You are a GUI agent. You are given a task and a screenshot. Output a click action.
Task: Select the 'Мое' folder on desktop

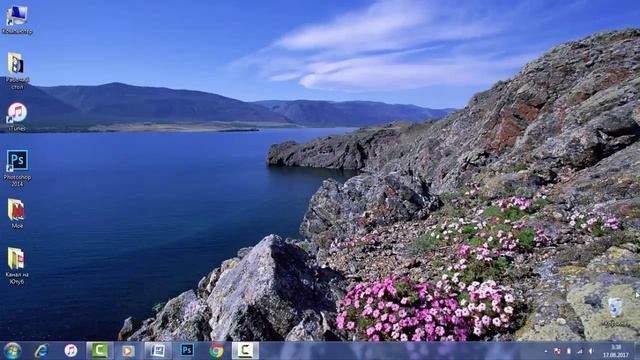tap(17, 213)
